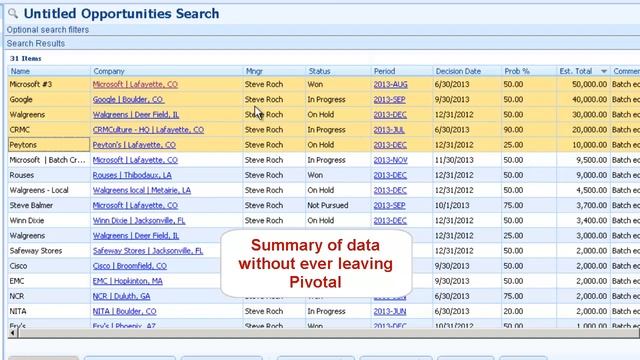Select the Walgreens - Local name cell
The image size is (640, 360).
click(49, 190)
